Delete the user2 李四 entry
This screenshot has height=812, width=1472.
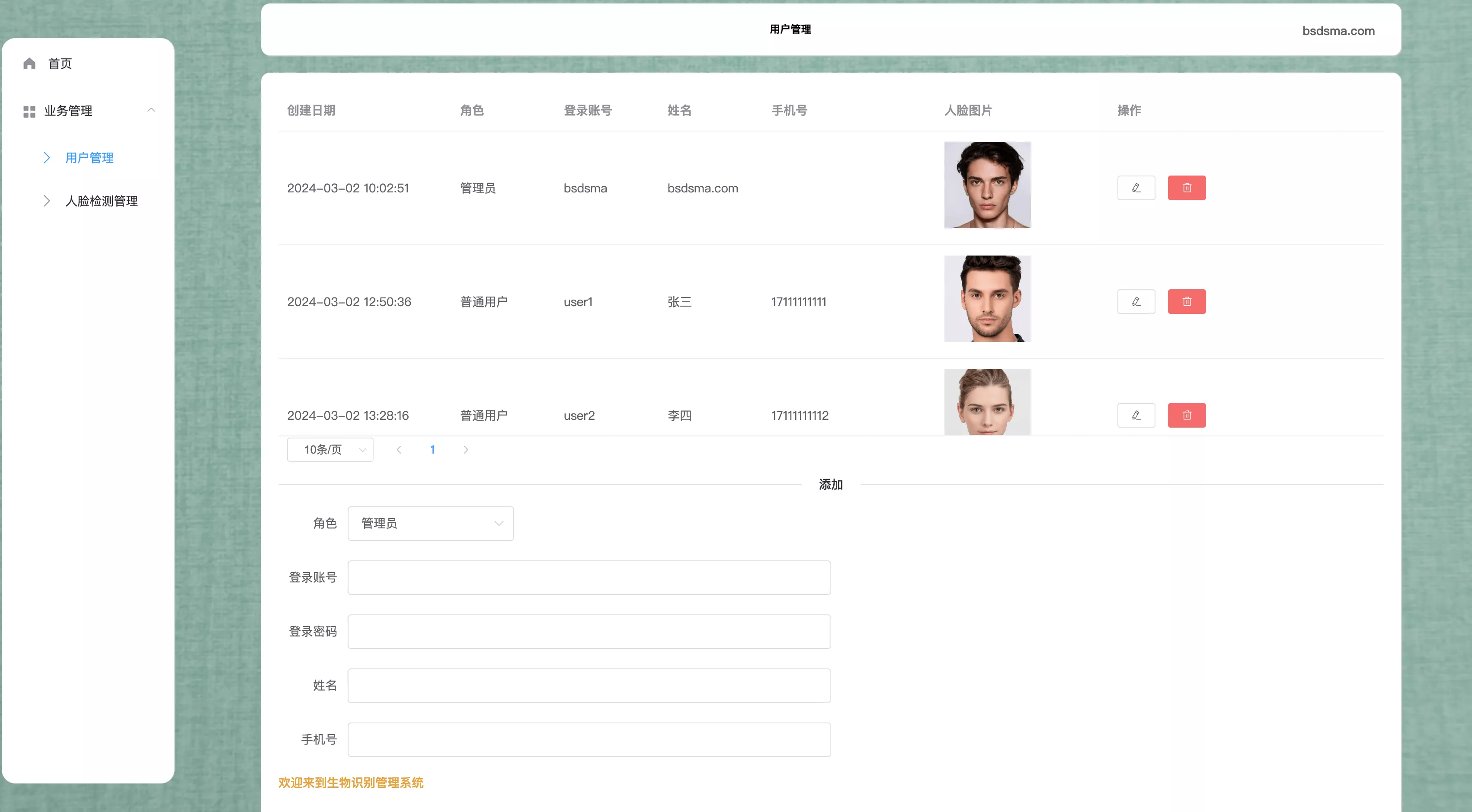(1186, 416)
